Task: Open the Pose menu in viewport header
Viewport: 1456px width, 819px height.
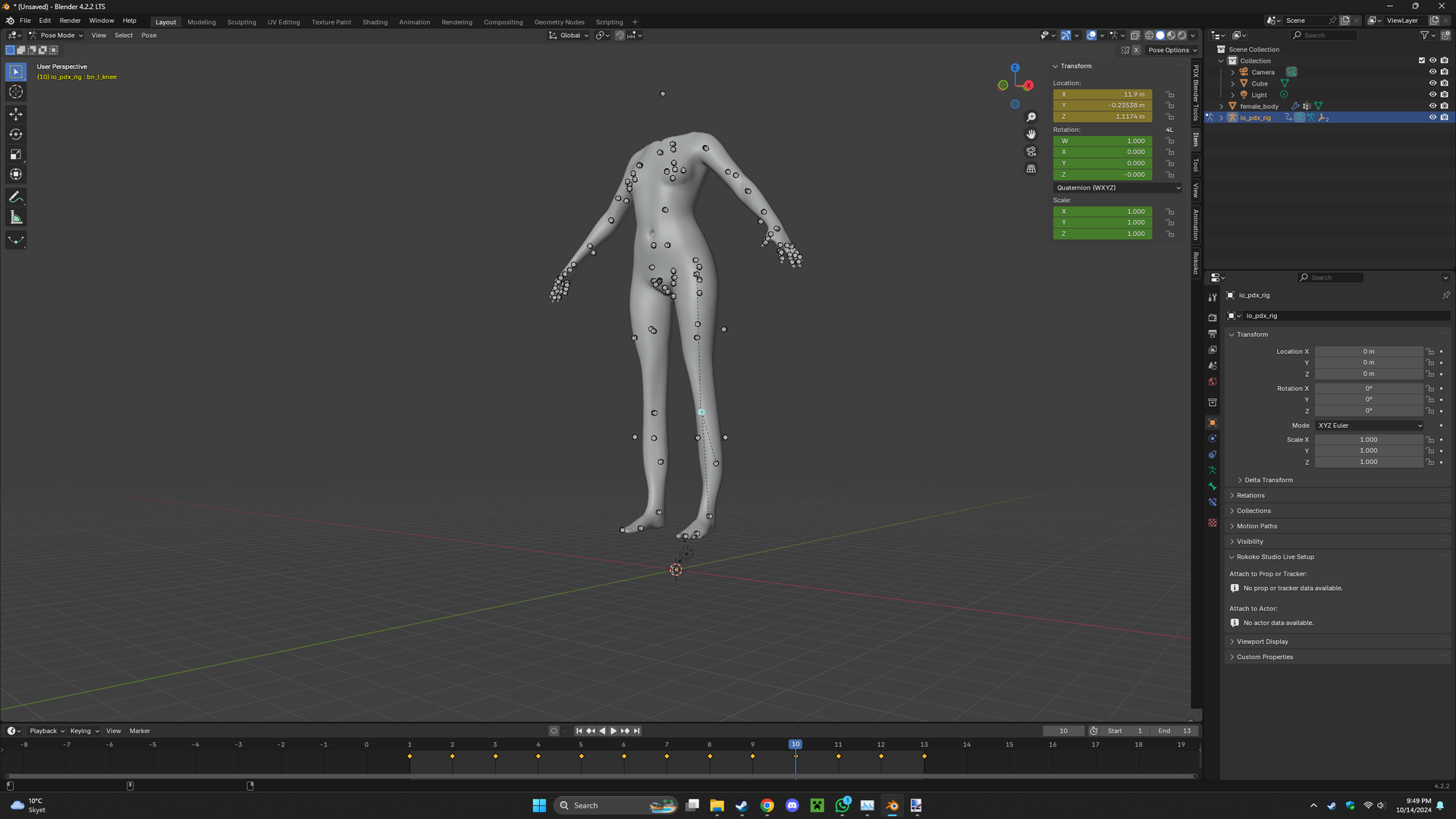Action: pos(149,36)
